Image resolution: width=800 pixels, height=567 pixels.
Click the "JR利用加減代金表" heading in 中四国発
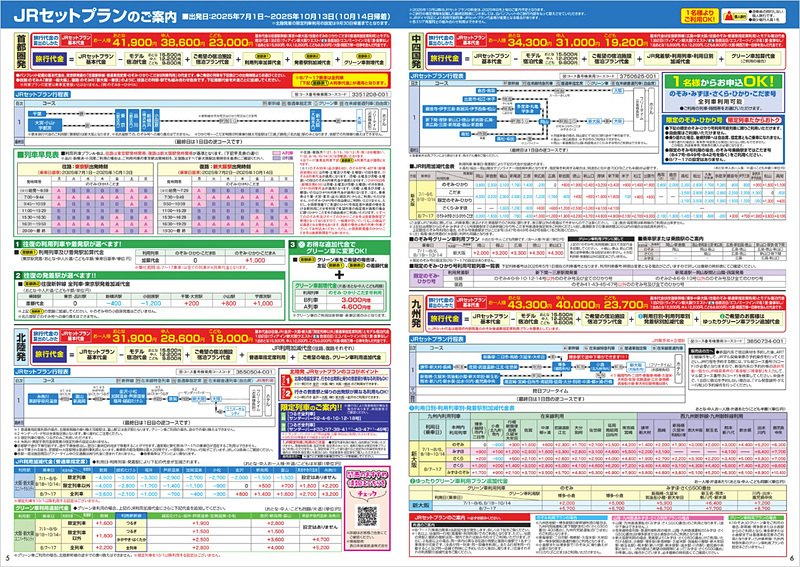tap(434, 166)
